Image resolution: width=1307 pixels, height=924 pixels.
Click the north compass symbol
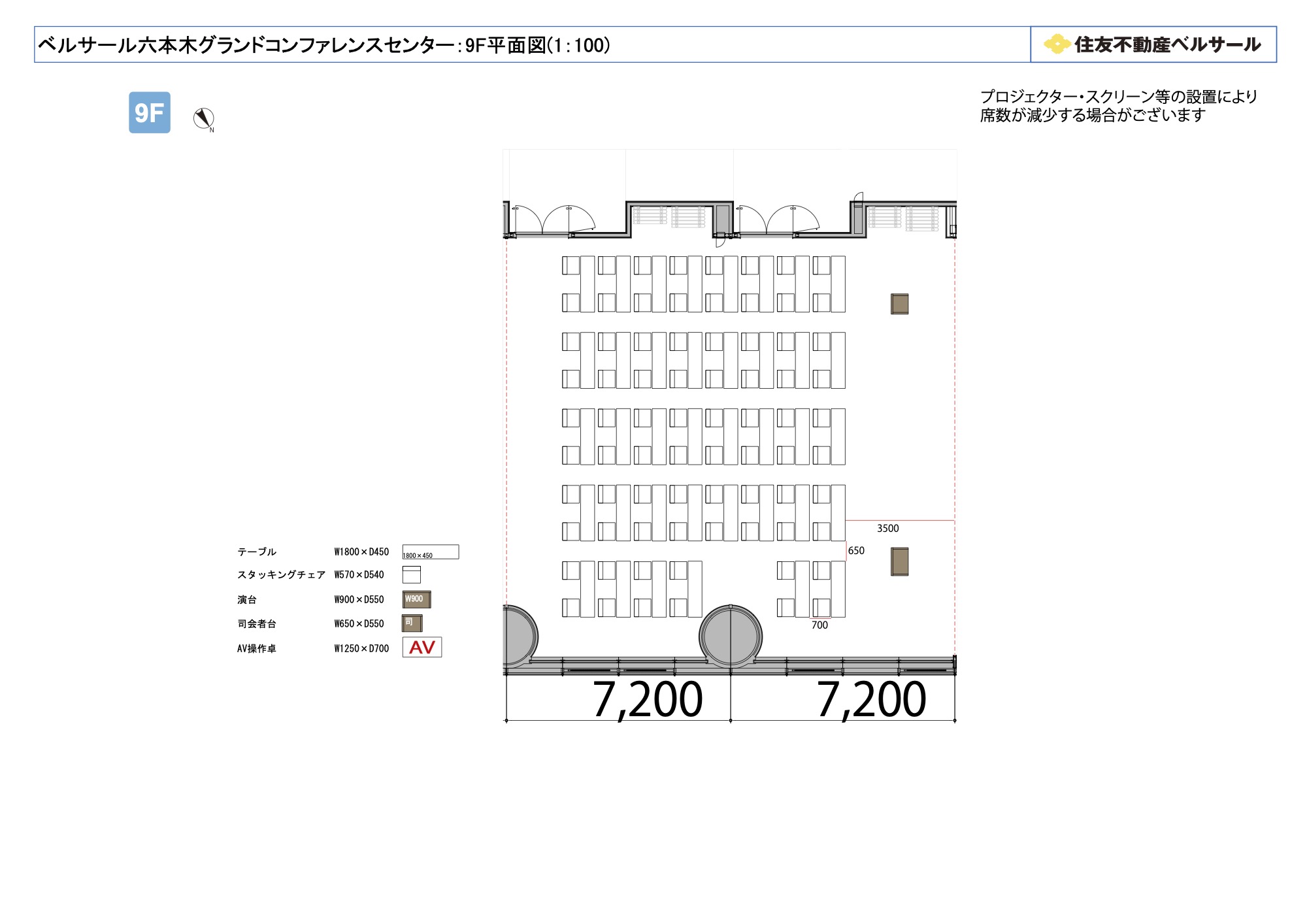tap(204, 119)
